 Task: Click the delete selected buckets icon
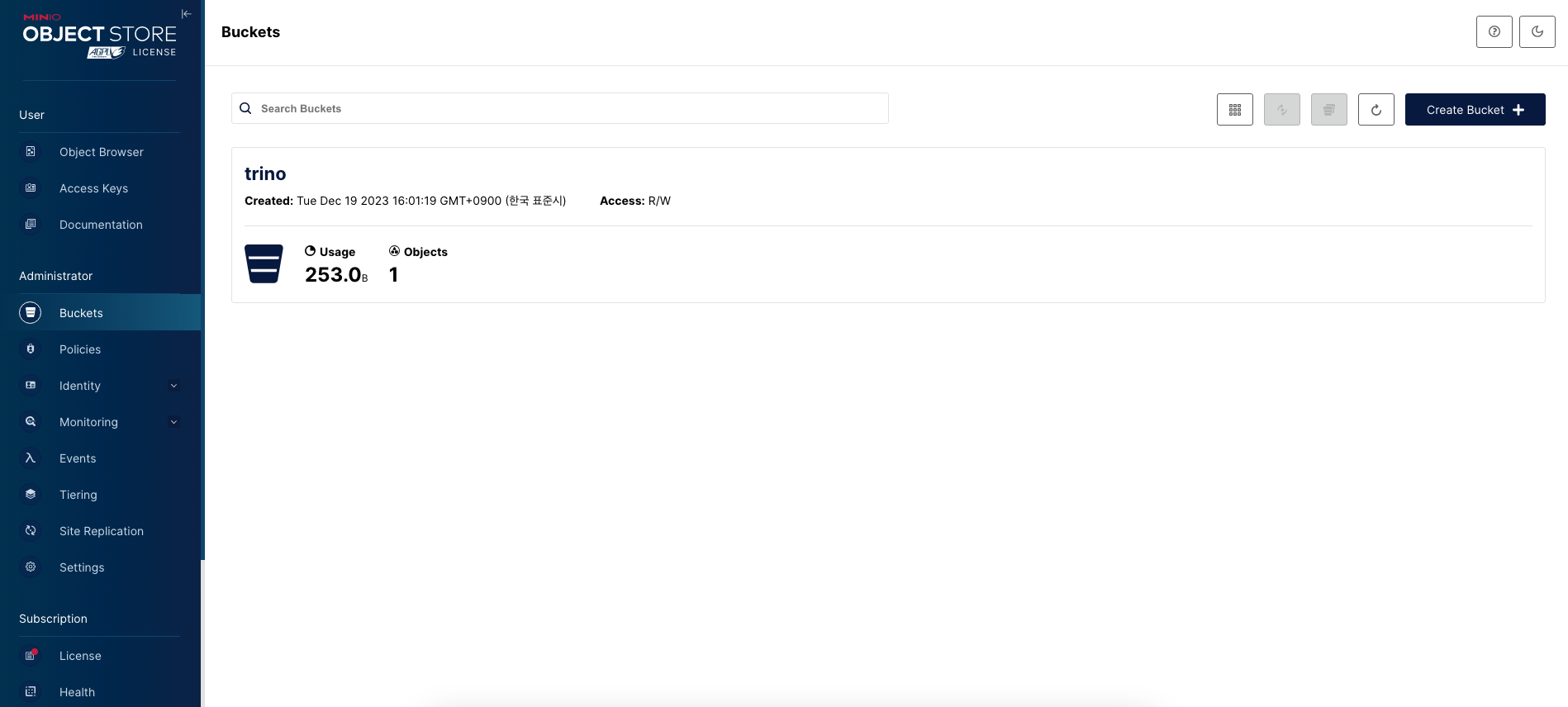(1329, 109)
